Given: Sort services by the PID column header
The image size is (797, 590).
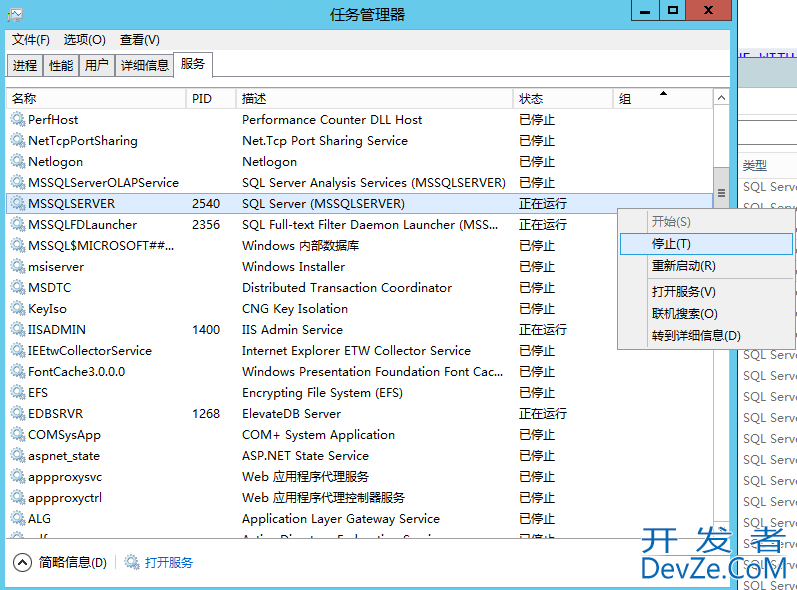Looking at the screenshot, I should tap(211, 99).
